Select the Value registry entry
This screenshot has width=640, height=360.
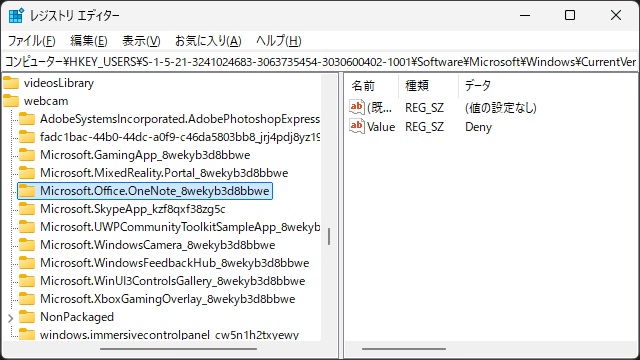coord(381,127)
